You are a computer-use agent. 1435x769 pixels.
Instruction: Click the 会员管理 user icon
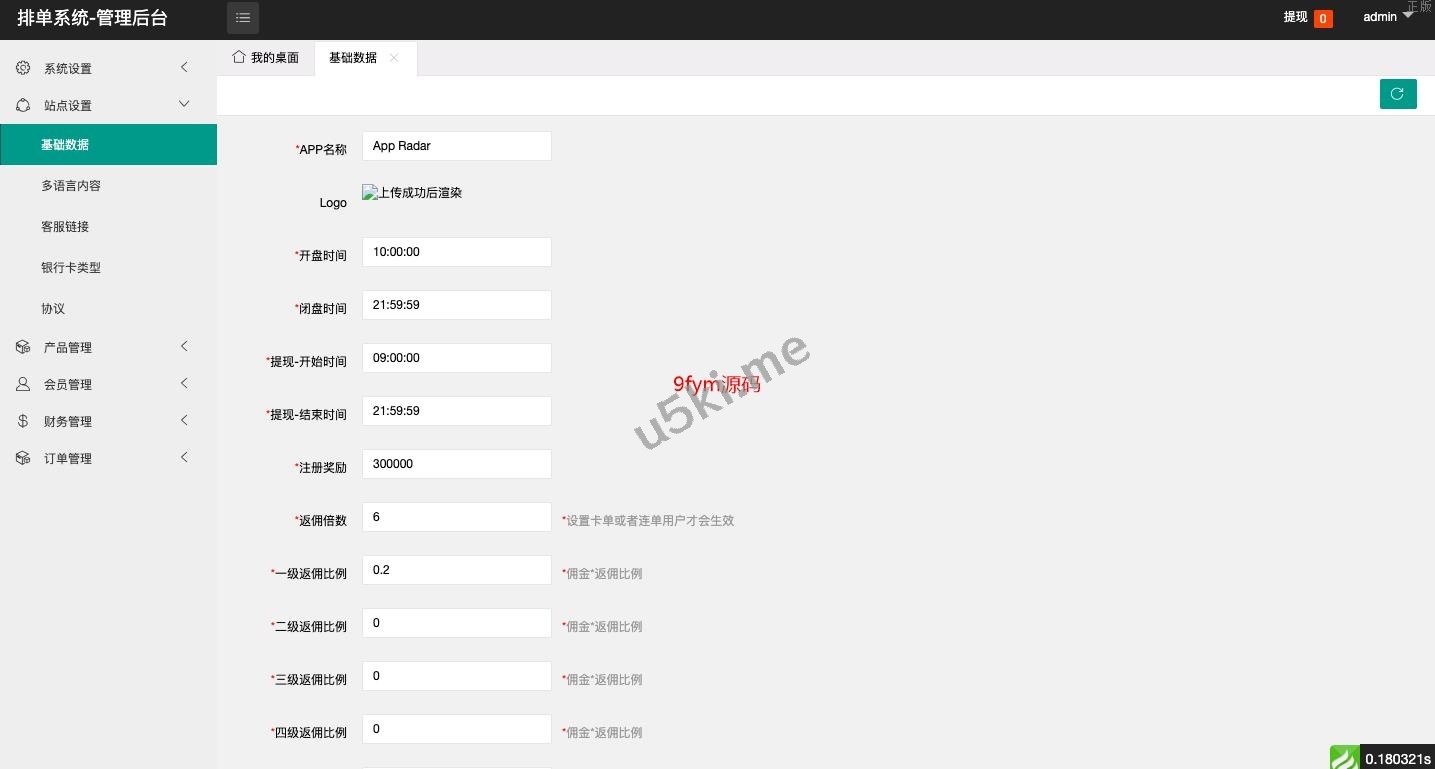click(x=23, y=384)
